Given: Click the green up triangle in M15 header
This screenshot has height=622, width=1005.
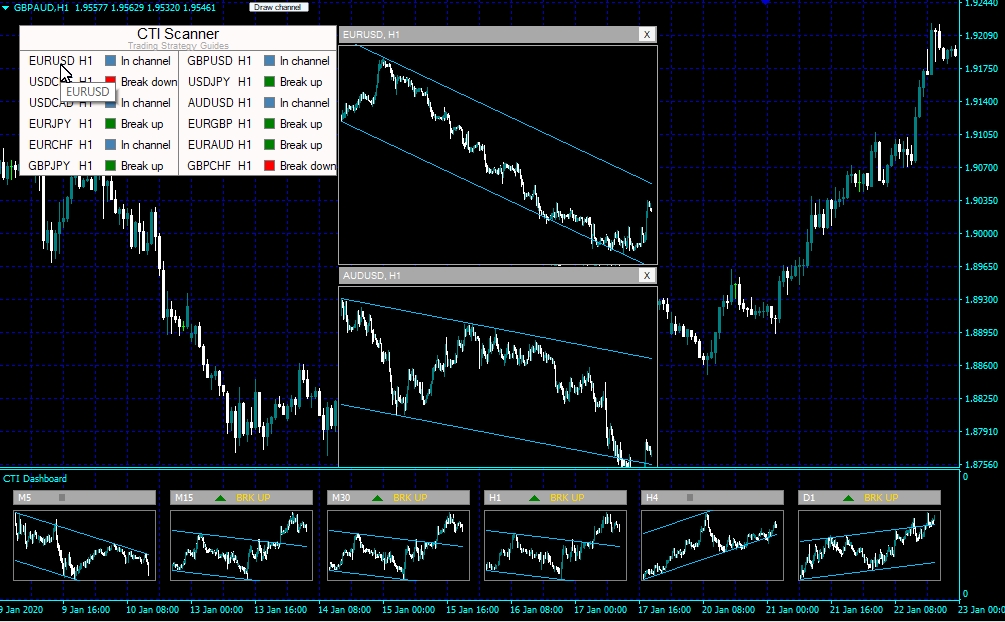Looking at the screenshot, I should [x=220, y=498].
